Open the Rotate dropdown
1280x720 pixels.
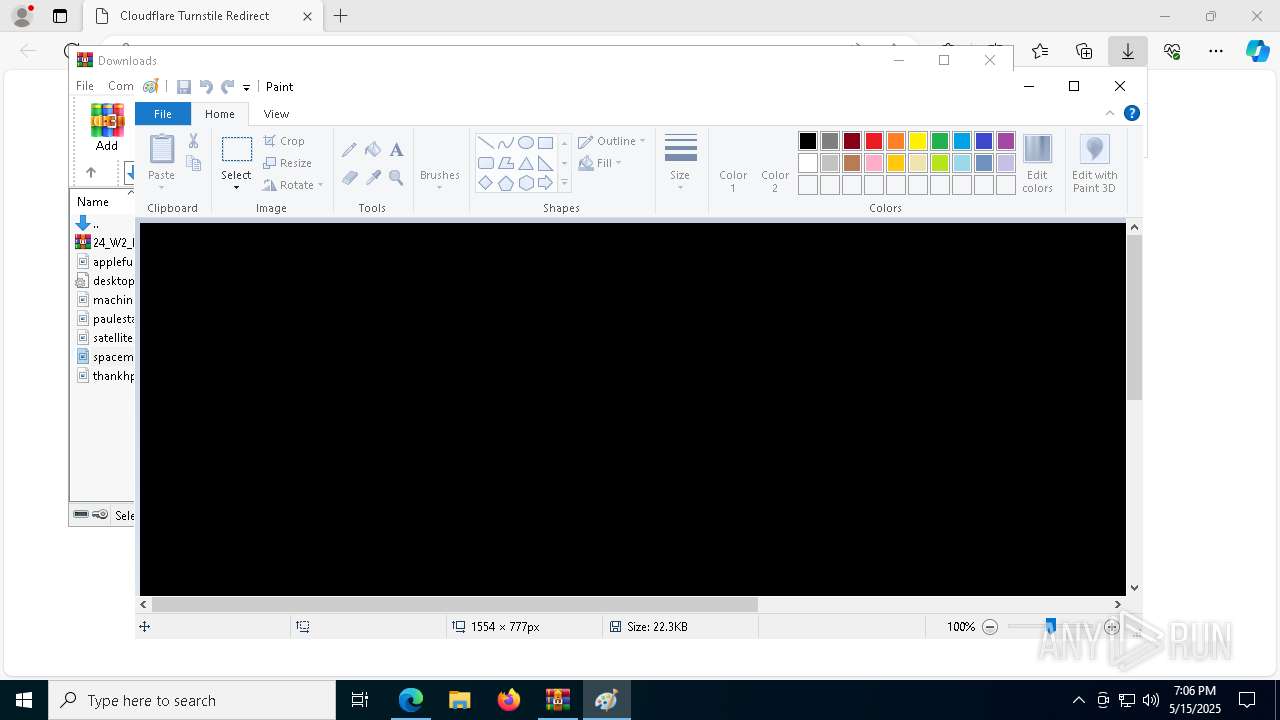(293, 185)
